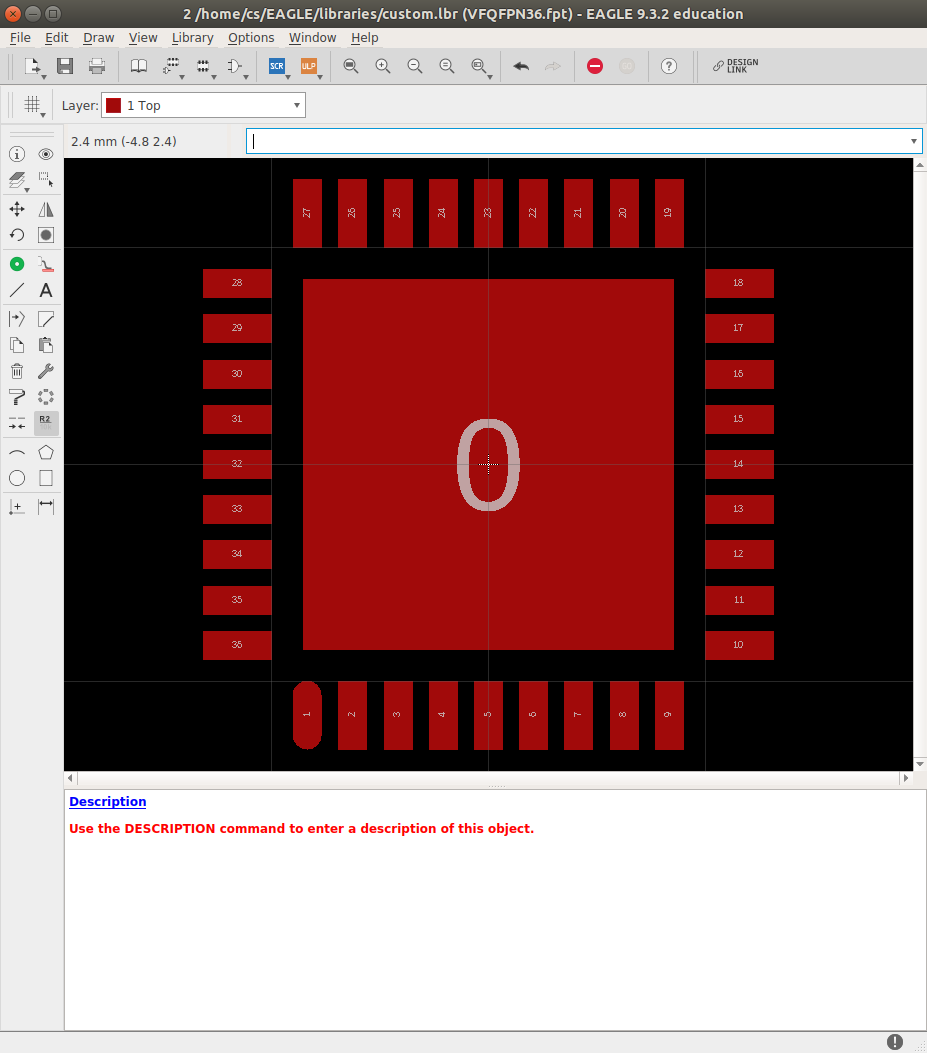
Task: Open the Library menu
Action: pyautogui.click(x=193, y=38)
